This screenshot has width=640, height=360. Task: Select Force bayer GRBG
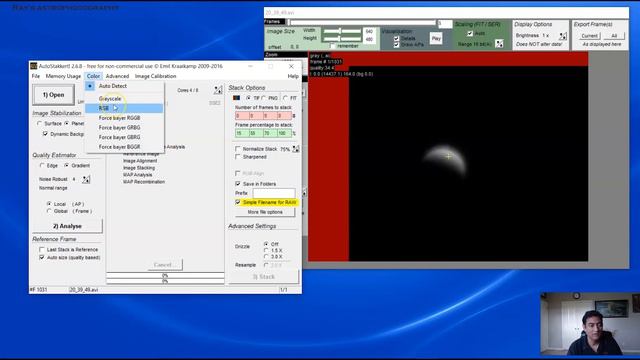click(124, 128)
